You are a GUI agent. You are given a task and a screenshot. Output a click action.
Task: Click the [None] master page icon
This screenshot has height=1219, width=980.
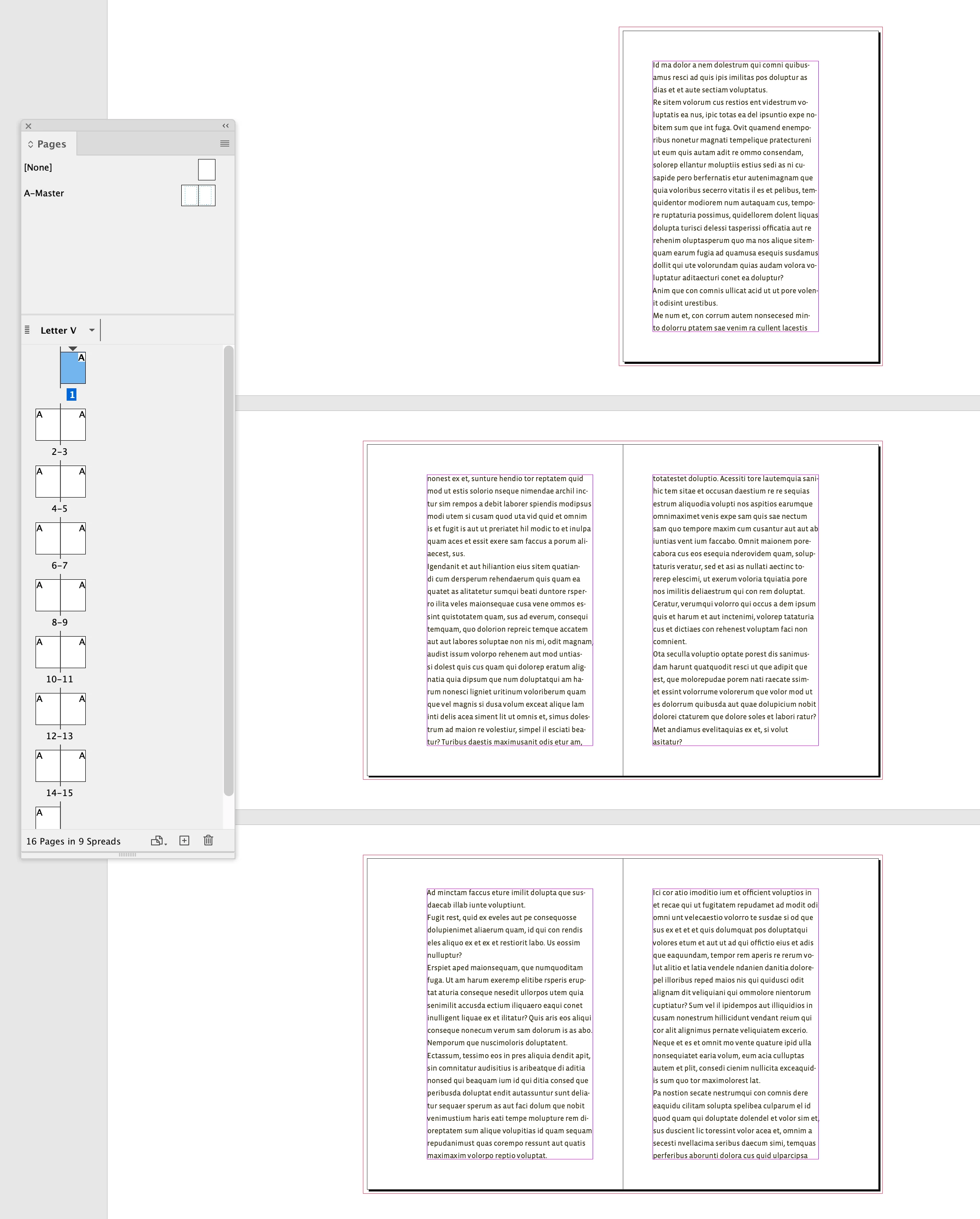[x=207, y=170]
